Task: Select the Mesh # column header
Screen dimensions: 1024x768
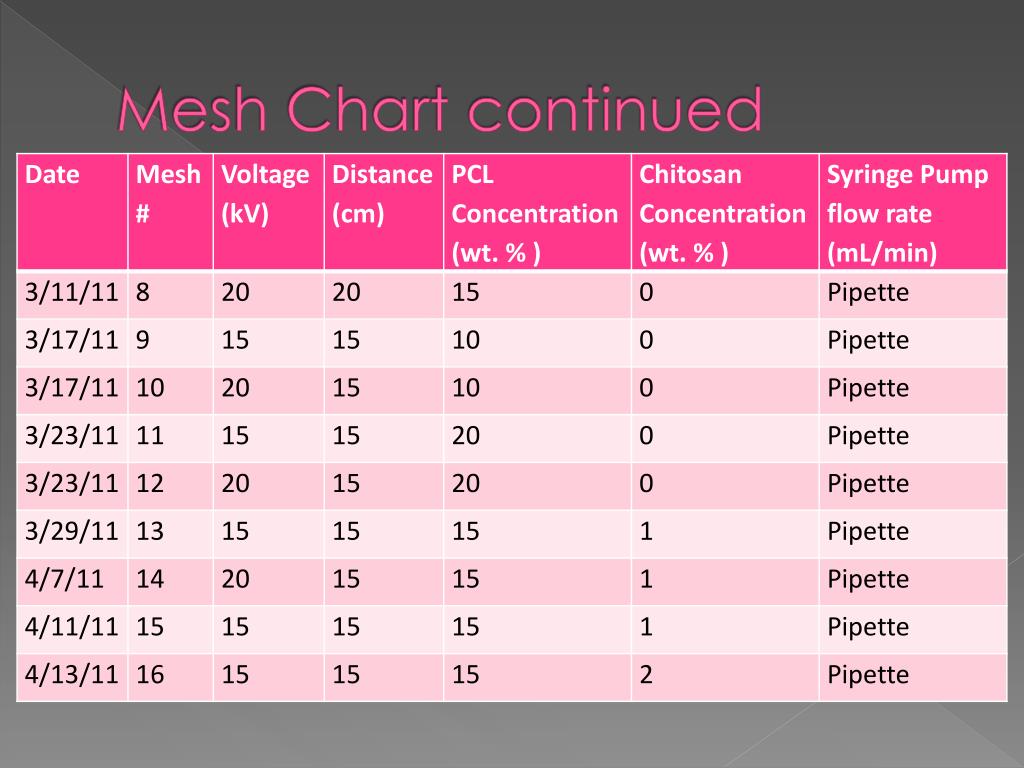Action: (x=170, y=212)
